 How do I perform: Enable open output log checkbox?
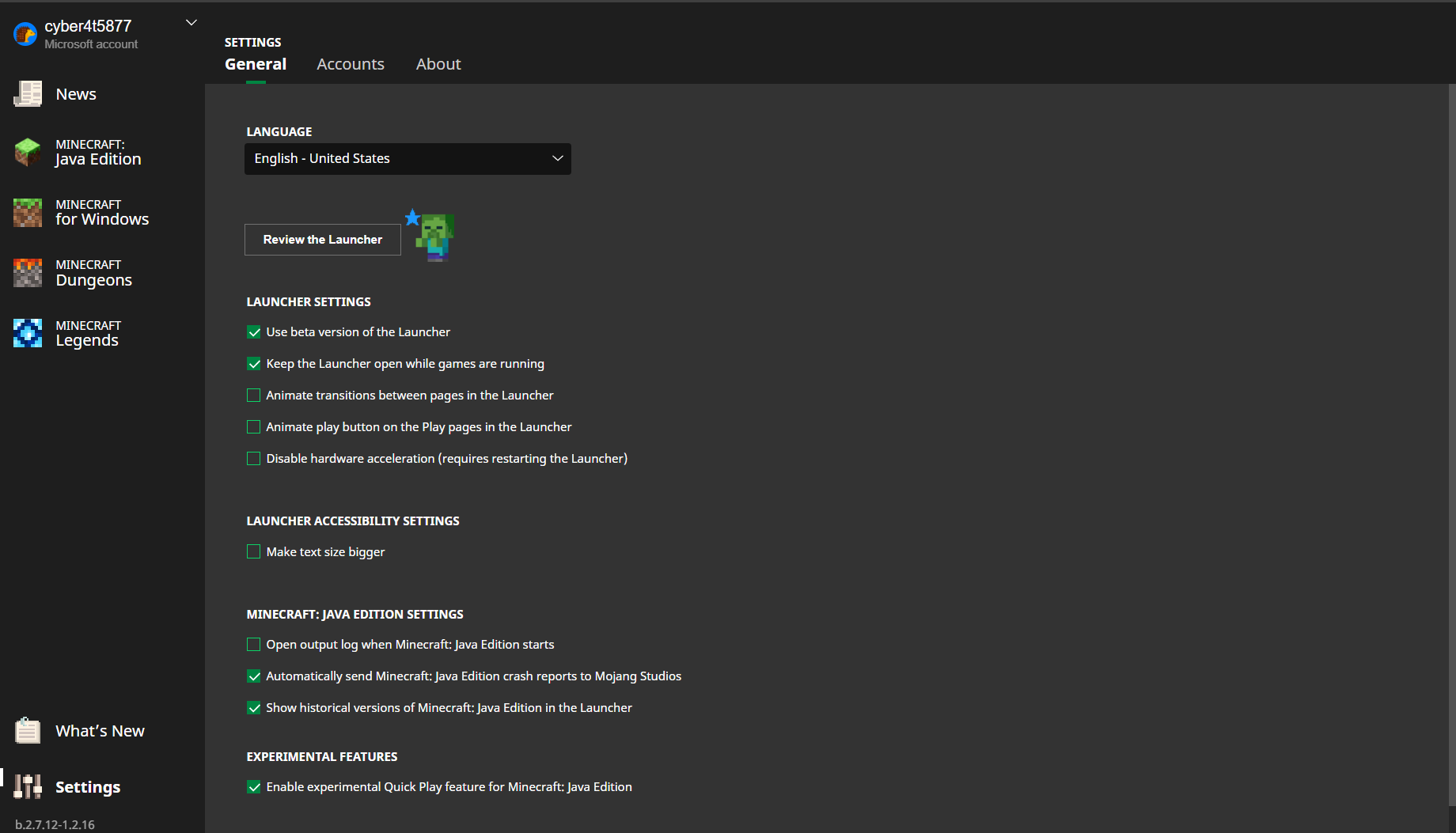pyautogui.click(x=254, y=645)
